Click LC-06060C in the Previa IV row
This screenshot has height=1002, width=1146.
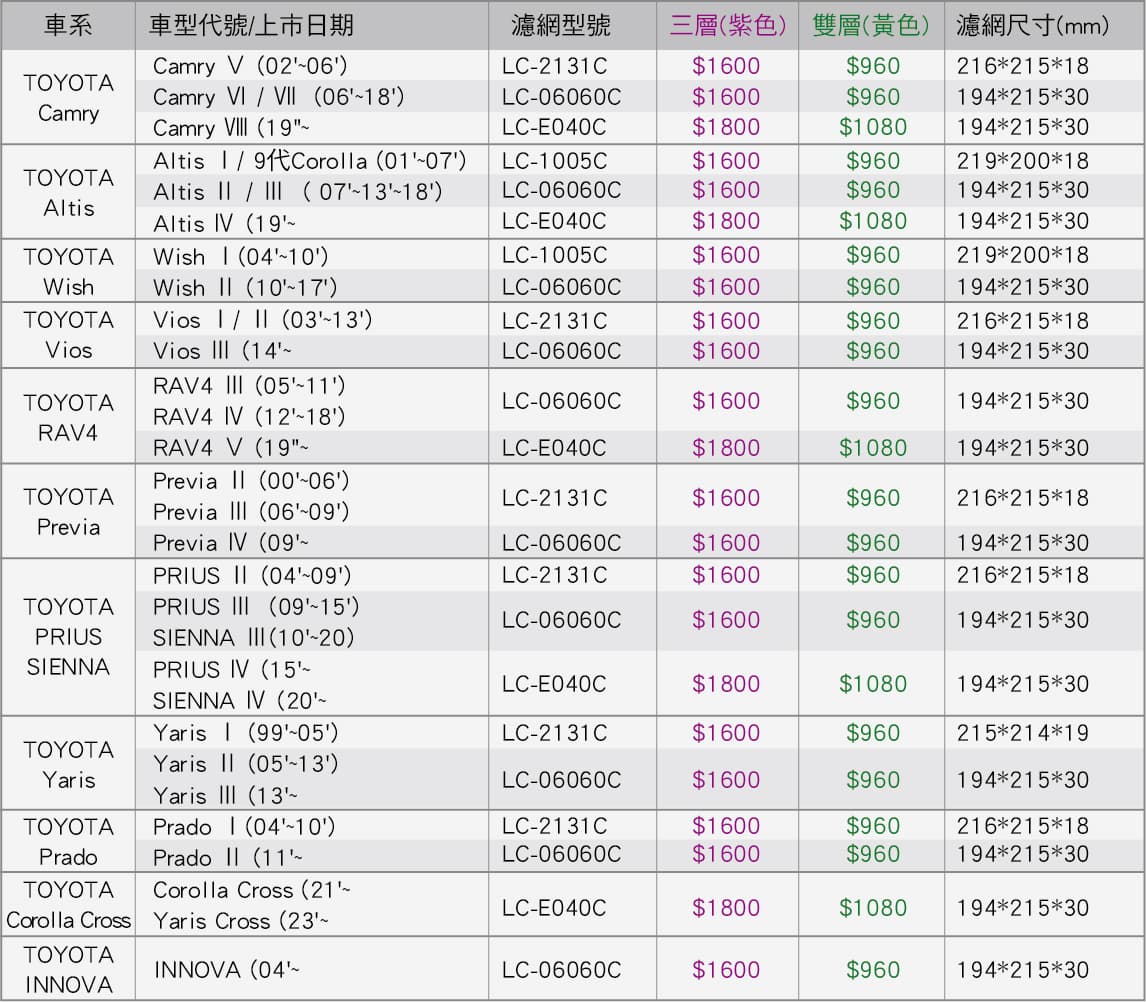(561, 542)
